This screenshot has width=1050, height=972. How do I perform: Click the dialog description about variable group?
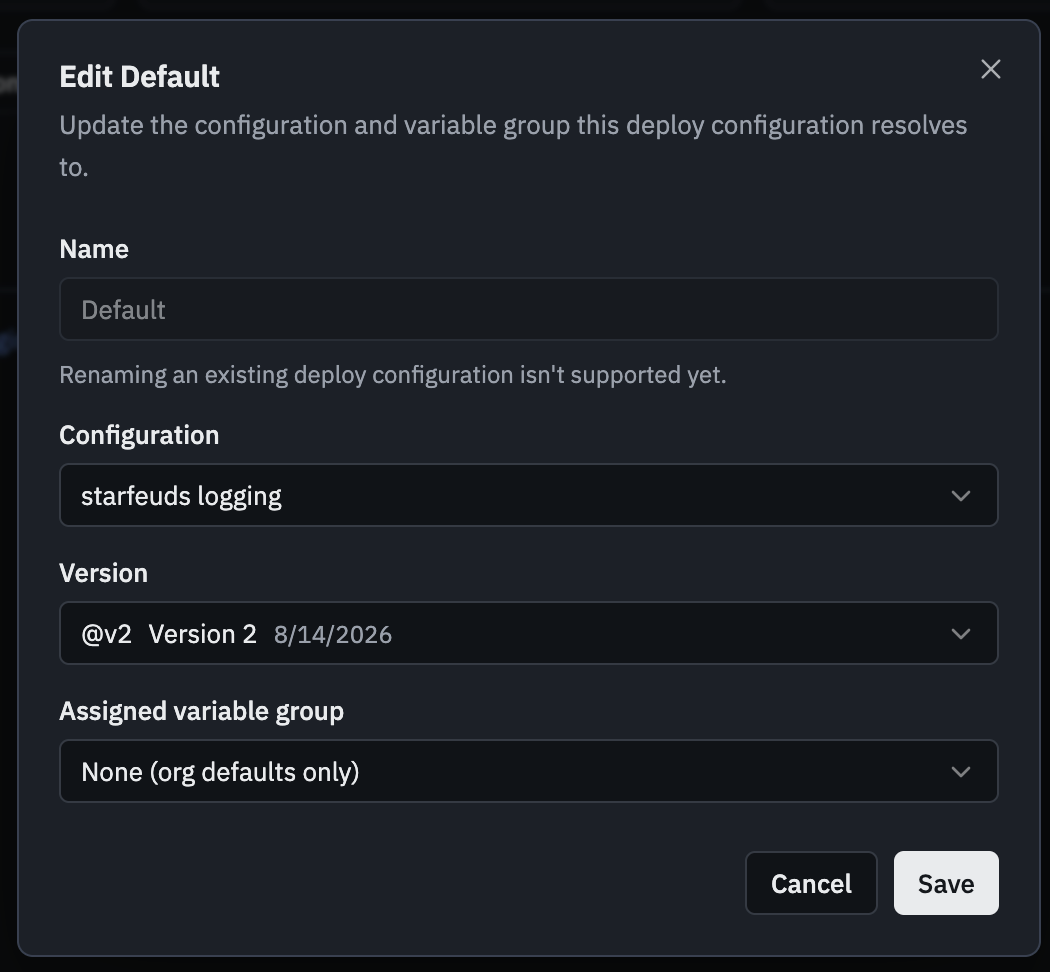pos(513,146)
